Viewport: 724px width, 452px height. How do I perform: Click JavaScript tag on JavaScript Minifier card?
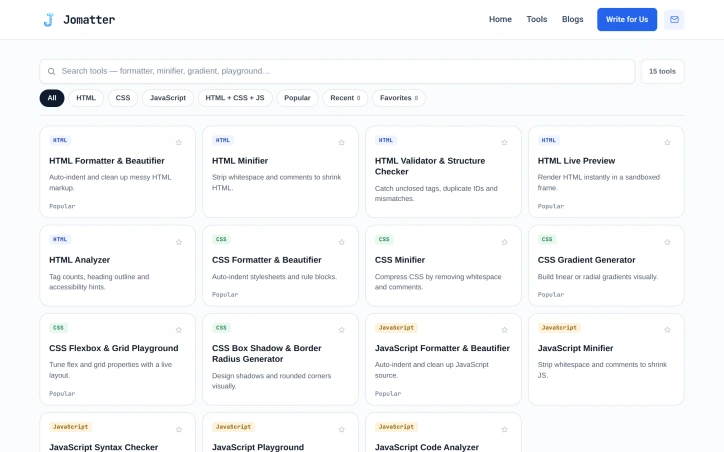tap(559, 328)
